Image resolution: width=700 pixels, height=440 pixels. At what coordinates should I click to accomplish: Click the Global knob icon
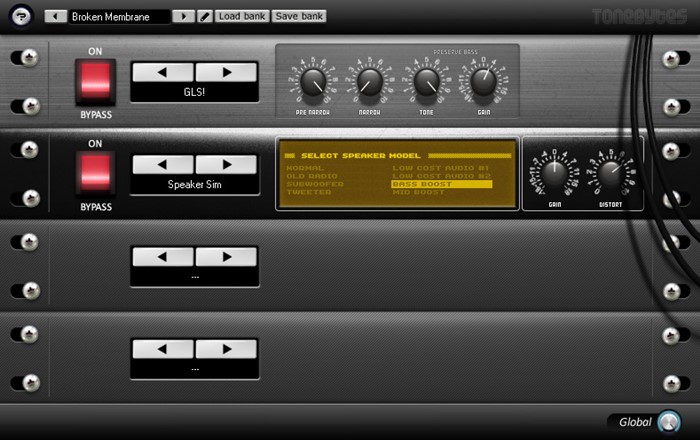tap(668, 422)
